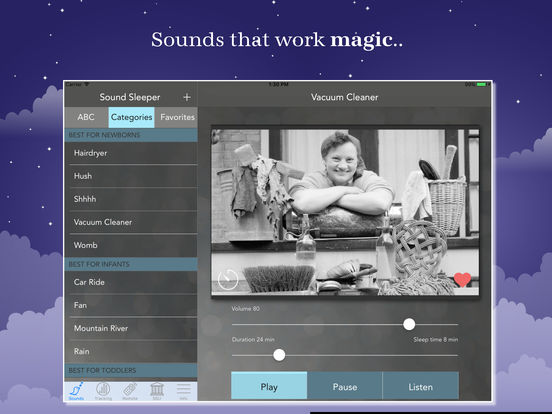Click the Best for Infants section header
Screen dimensions: 552x414
pos(131,264)
